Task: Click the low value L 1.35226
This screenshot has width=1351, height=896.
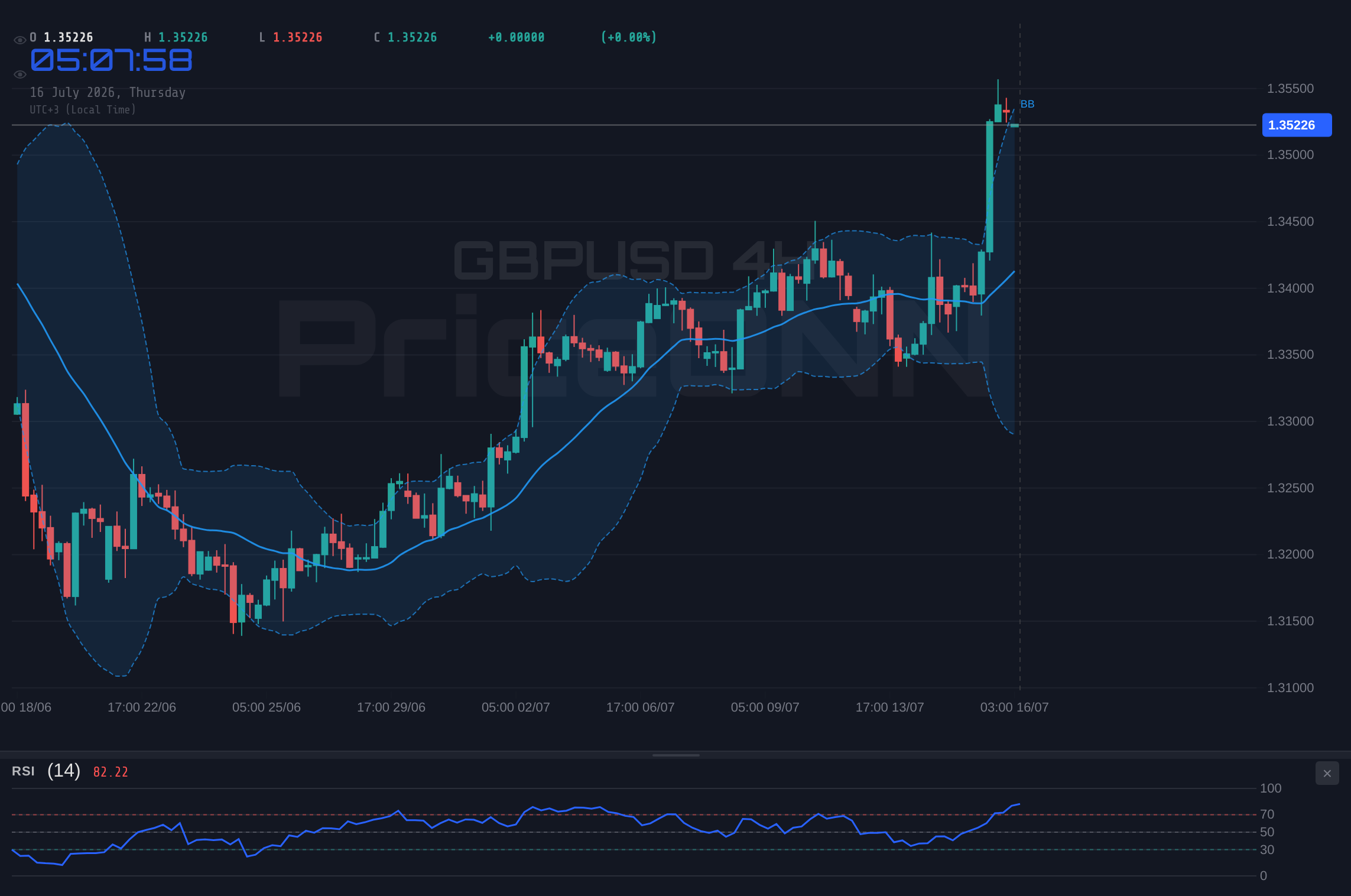Action: [x=291, y=37]
